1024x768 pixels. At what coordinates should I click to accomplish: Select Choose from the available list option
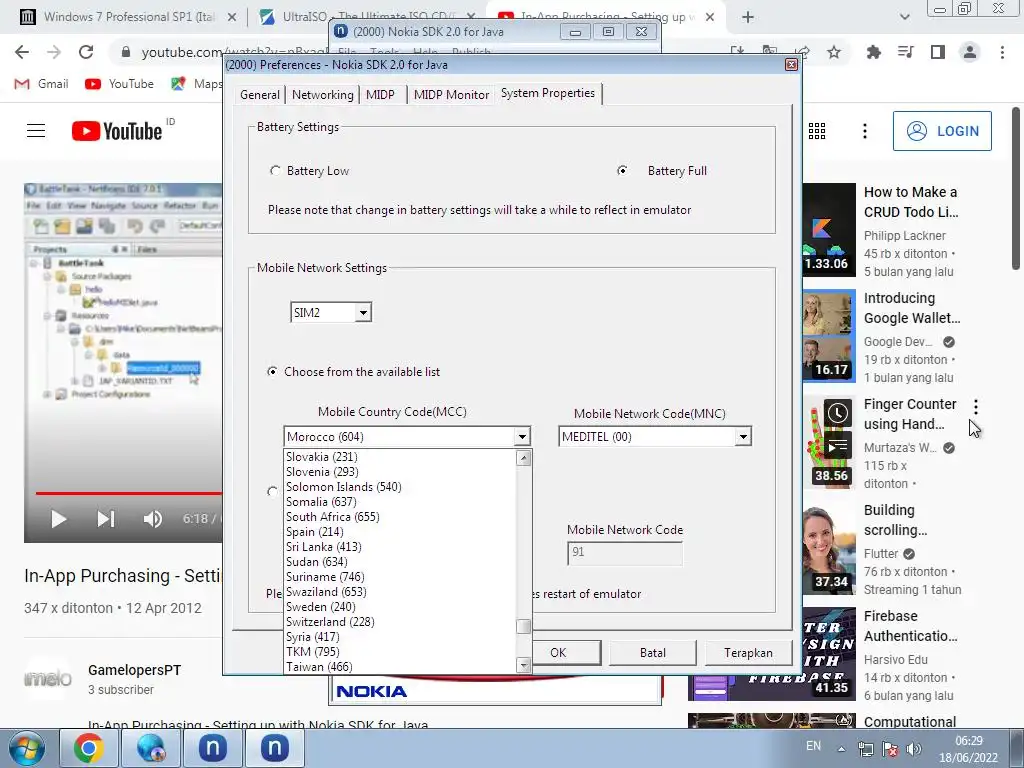[272, 372]
